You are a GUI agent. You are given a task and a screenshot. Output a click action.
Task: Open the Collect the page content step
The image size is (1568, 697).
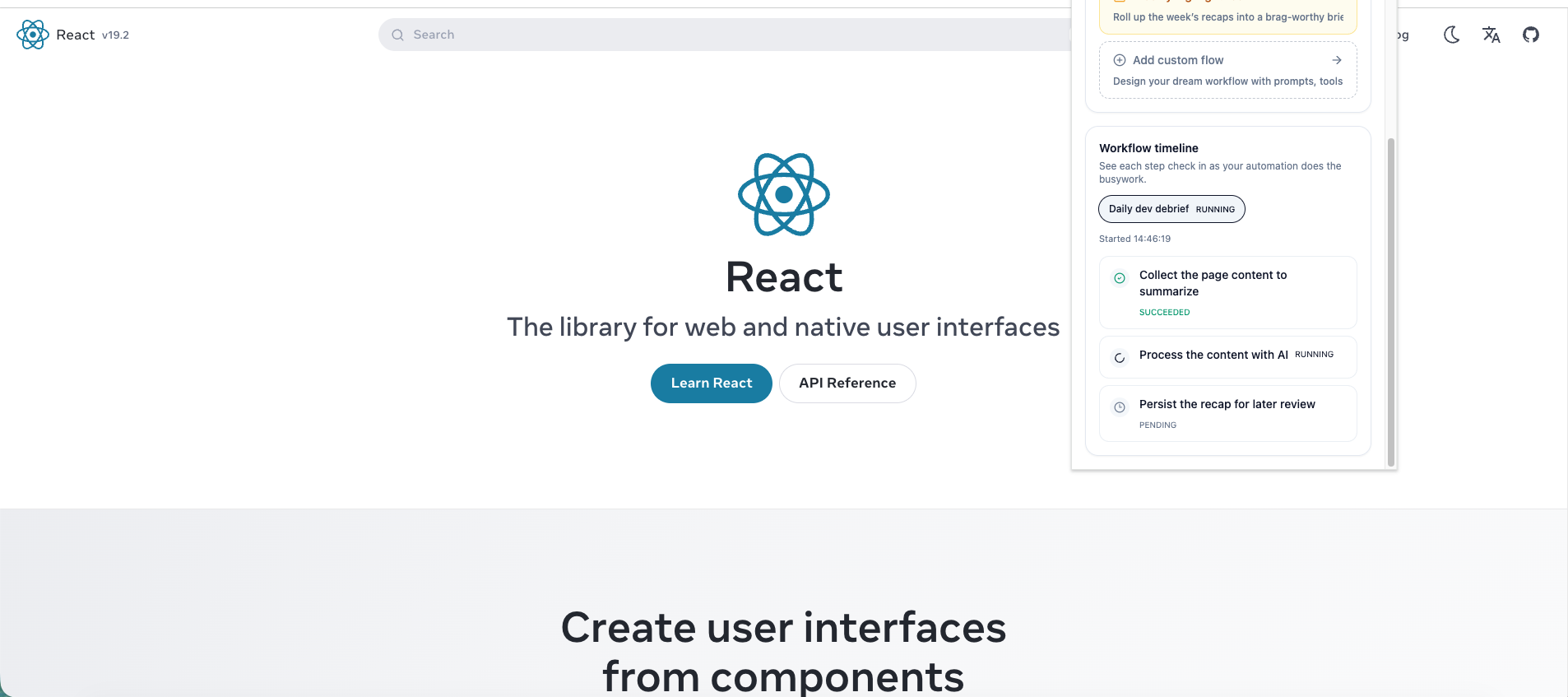[1228, 292]
